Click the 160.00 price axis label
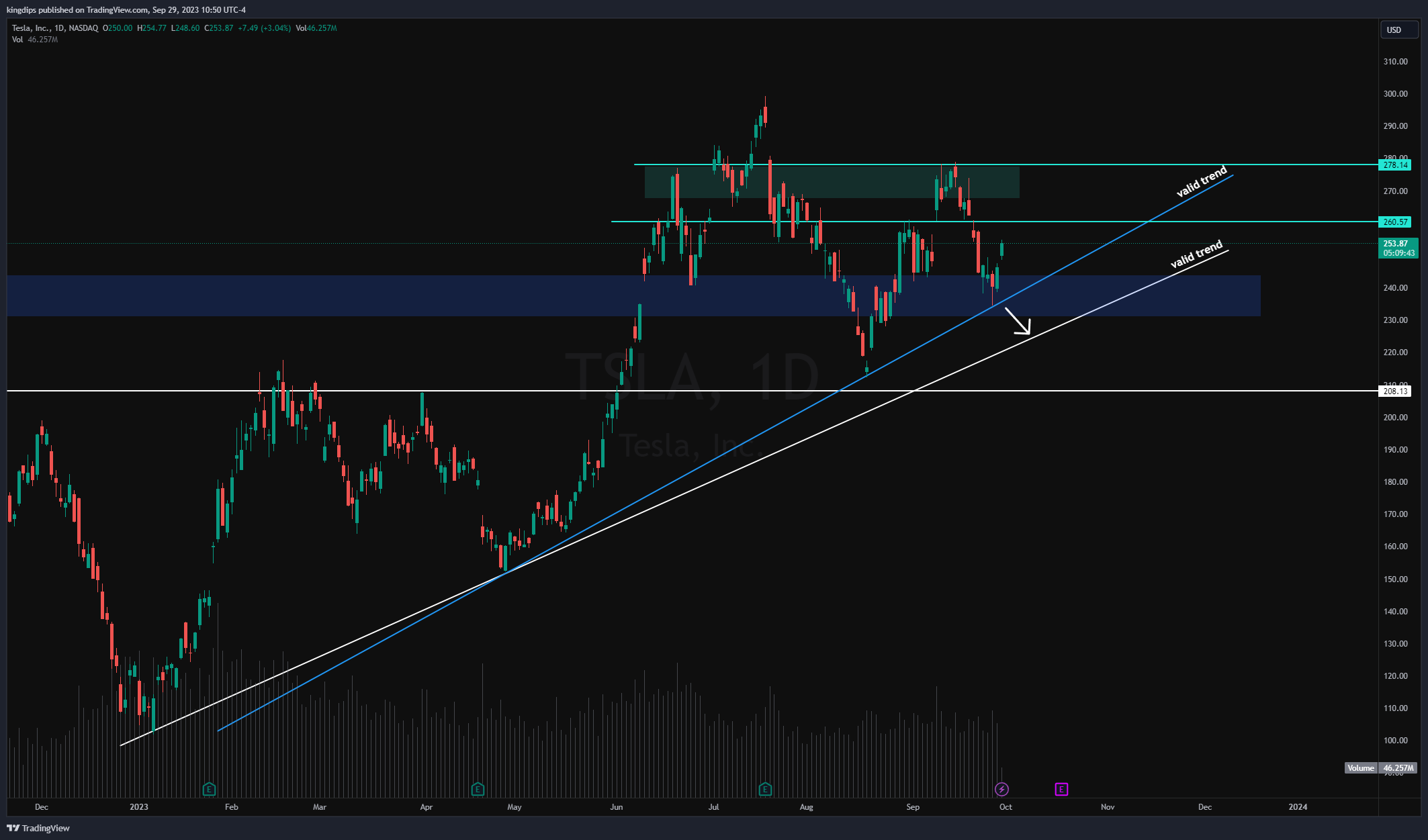The image size is (1428, 840). pyautogui.click(x=1395, y=547)
